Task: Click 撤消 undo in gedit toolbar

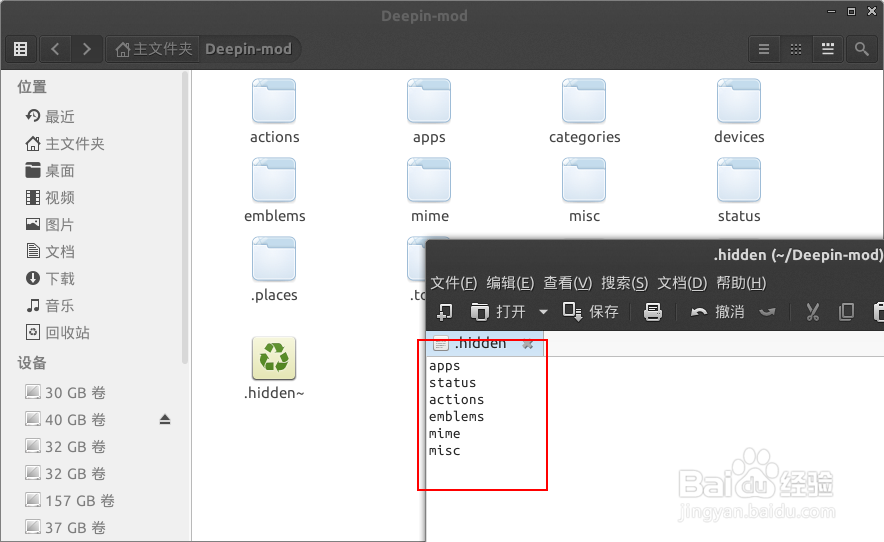Action: [717, 311]
